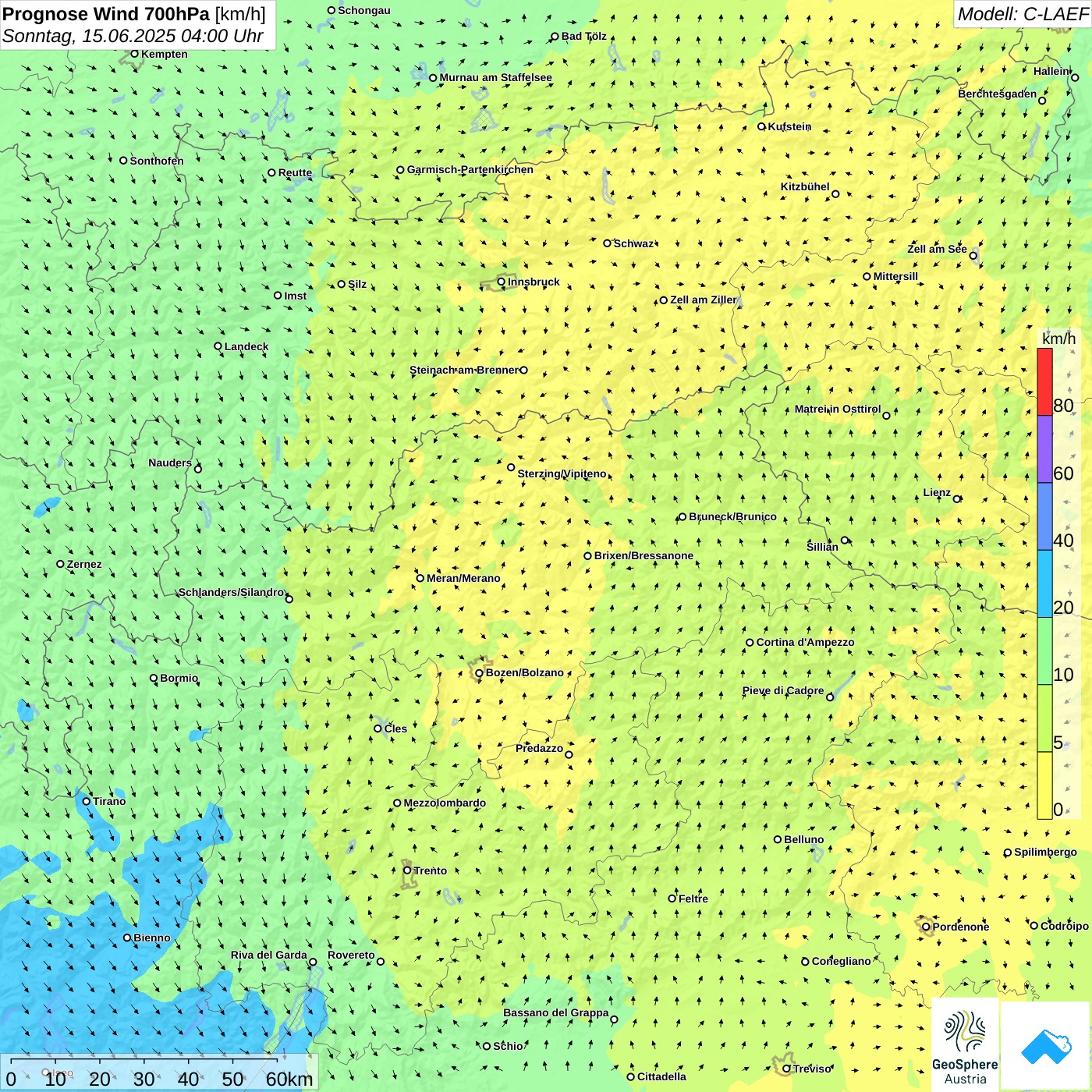Click the Imst city label
Image resolution: width=1092 pixels, height=1092 pixels.
[x=295, y=296]
